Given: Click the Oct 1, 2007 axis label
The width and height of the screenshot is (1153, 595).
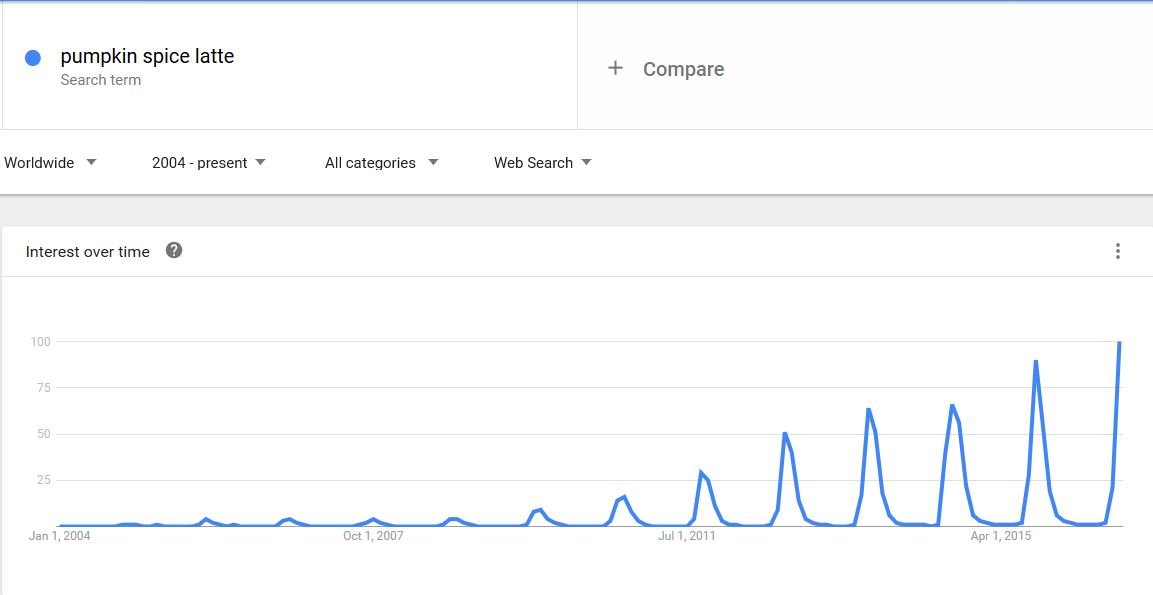Looking at the screenshot, I should (373, 536).
